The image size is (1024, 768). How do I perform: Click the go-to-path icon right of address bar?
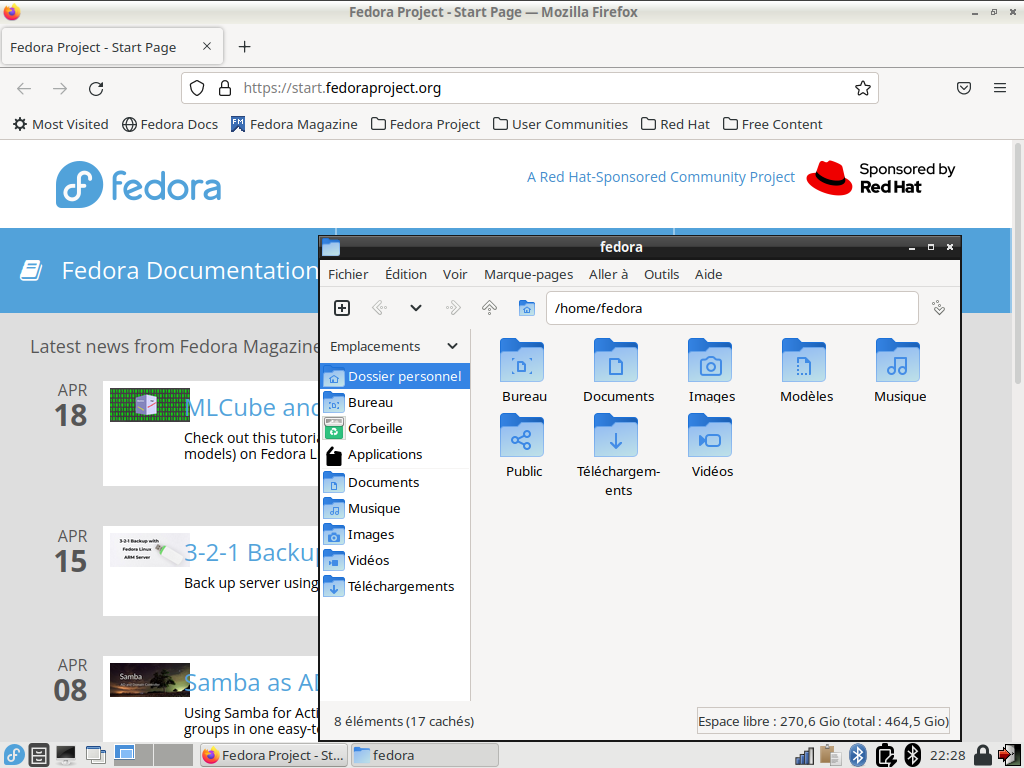[x=938, y=308]
